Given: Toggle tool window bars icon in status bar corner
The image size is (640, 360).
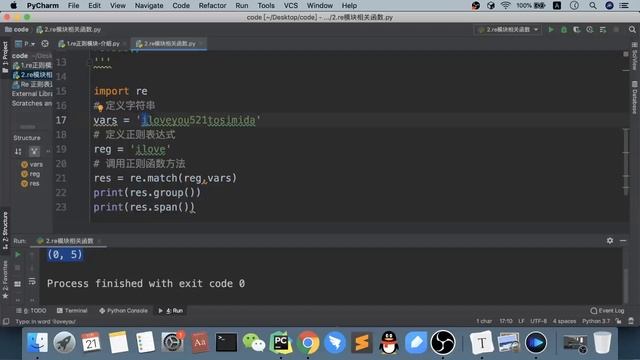Looking at the screenshot, I should coord(6,322).
